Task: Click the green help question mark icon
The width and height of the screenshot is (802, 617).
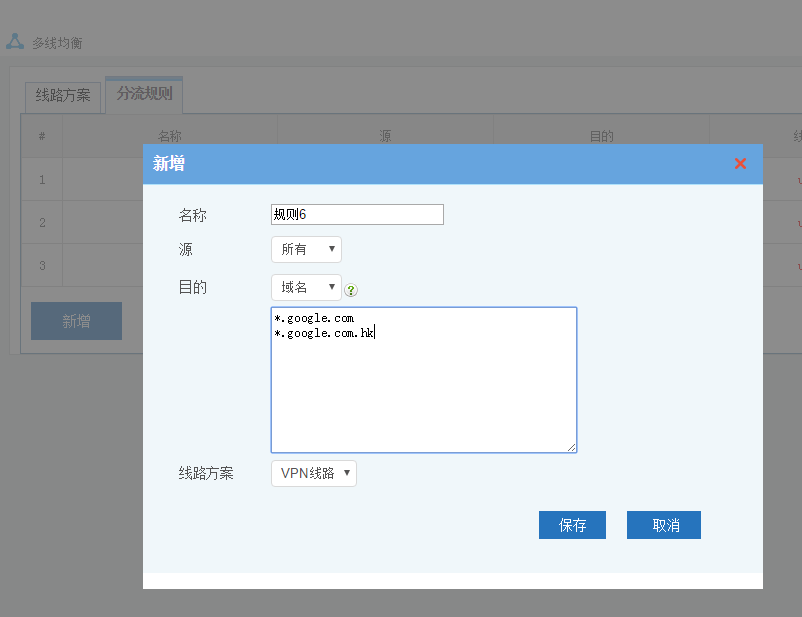Action: [x=351, y=290]
